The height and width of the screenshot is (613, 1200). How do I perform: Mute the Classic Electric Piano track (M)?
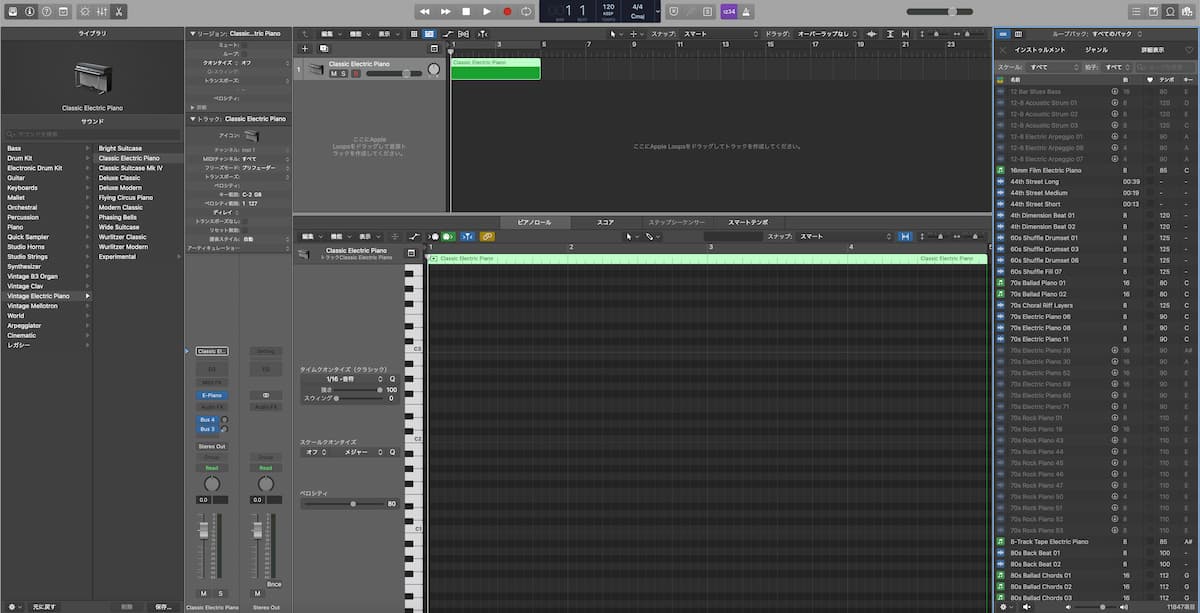(x=334, y=73)
